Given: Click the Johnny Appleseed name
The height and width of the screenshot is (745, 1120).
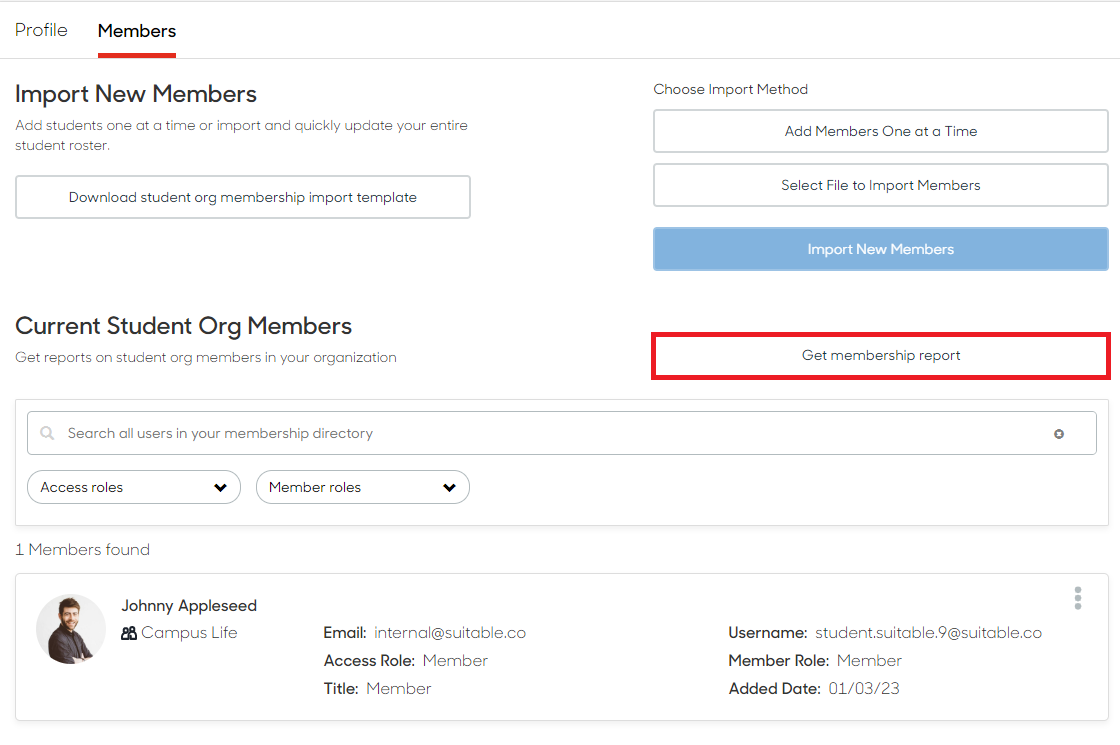Looking at the screenshot, I should [x=189, y=606].
